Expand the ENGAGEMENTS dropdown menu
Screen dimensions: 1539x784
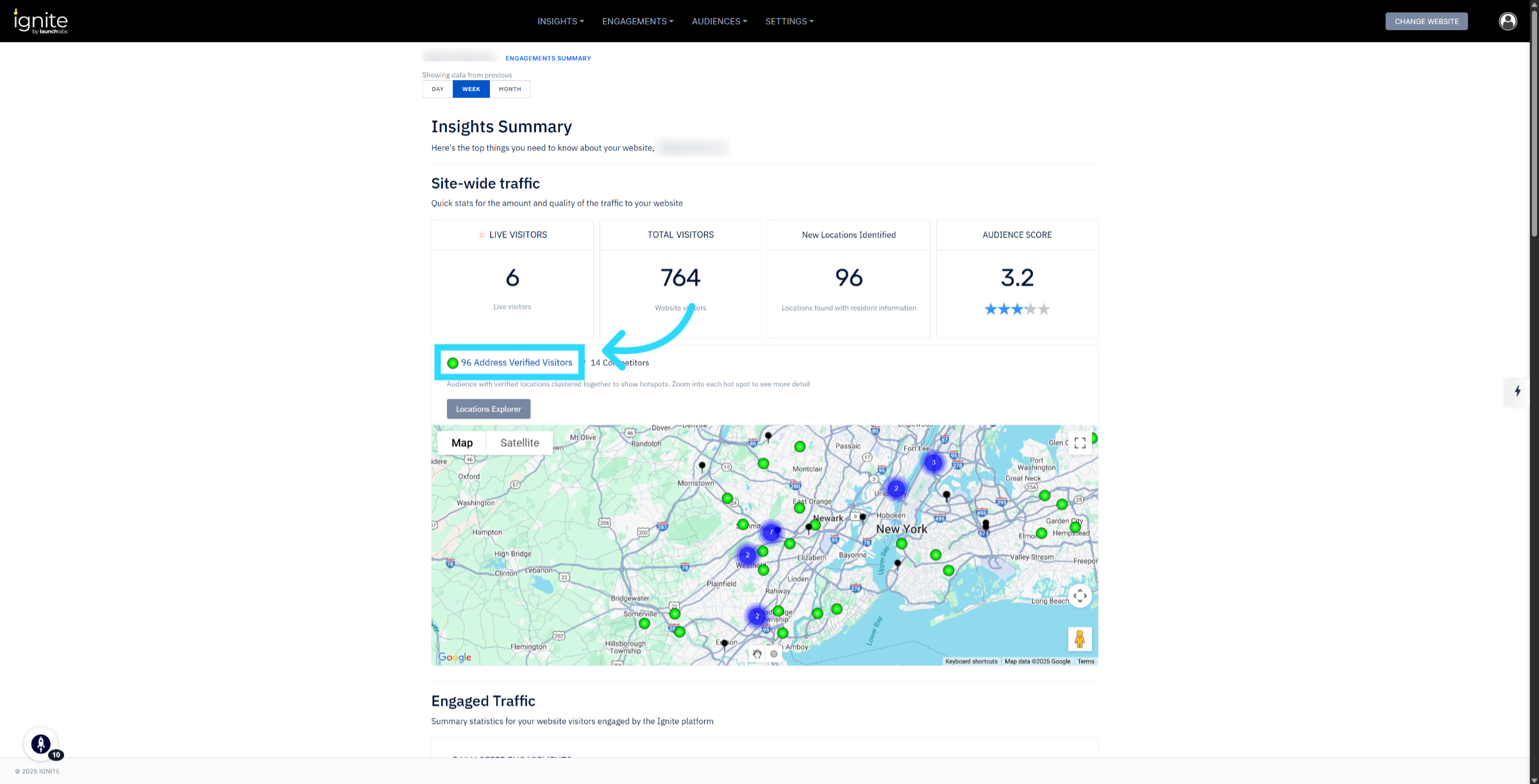637,21
